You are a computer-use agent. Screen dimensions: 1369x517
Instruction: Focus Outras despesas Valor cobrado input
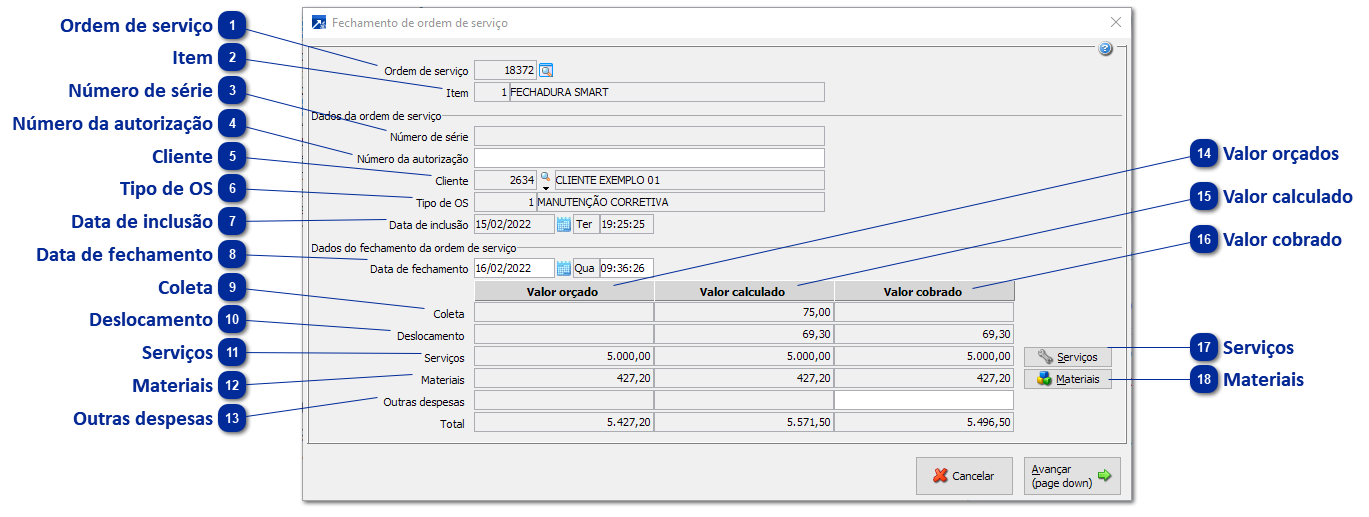(924, 400)
